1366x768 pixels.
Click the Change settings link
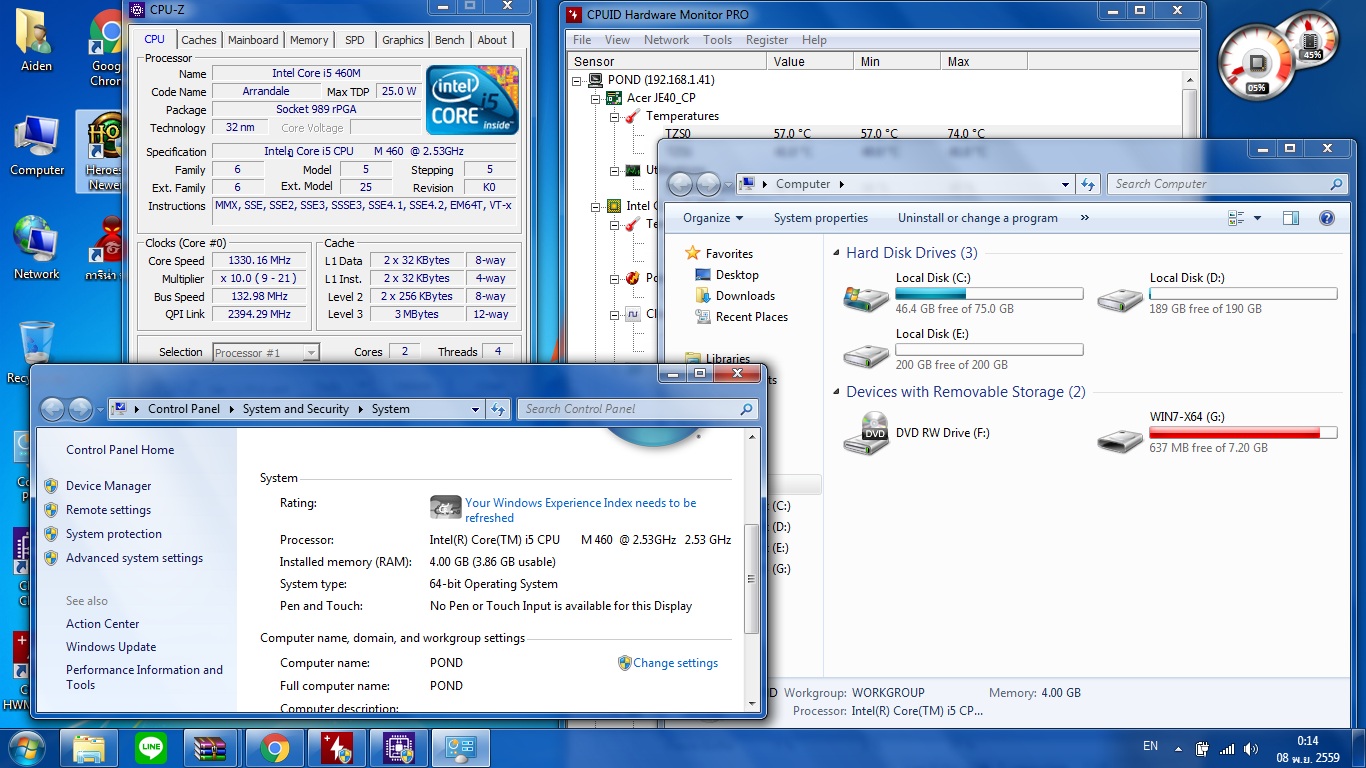pyautogui.click(x=675, y=663)
